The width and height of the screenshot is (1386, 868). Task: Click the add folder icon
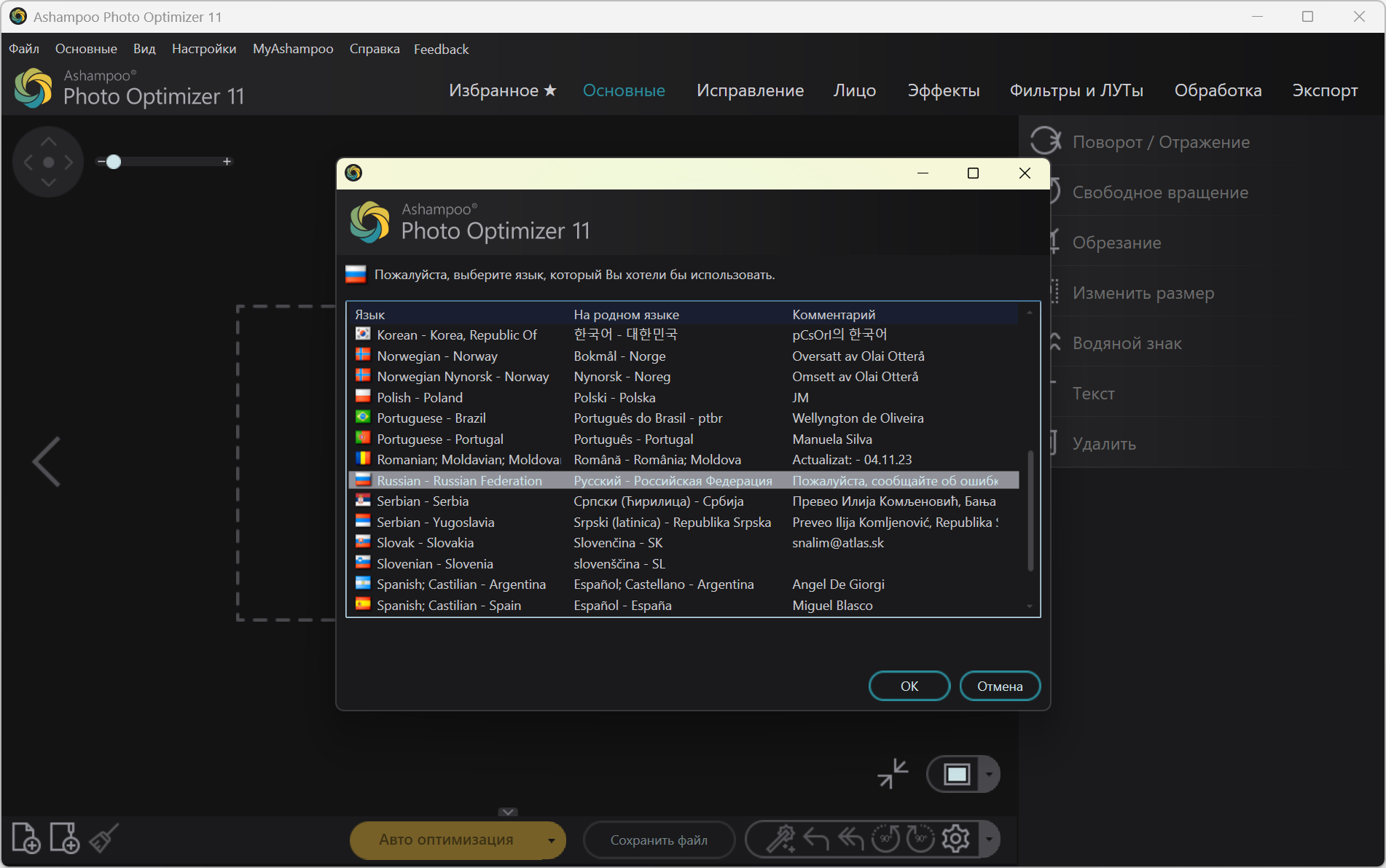click(x=64, y=838)
